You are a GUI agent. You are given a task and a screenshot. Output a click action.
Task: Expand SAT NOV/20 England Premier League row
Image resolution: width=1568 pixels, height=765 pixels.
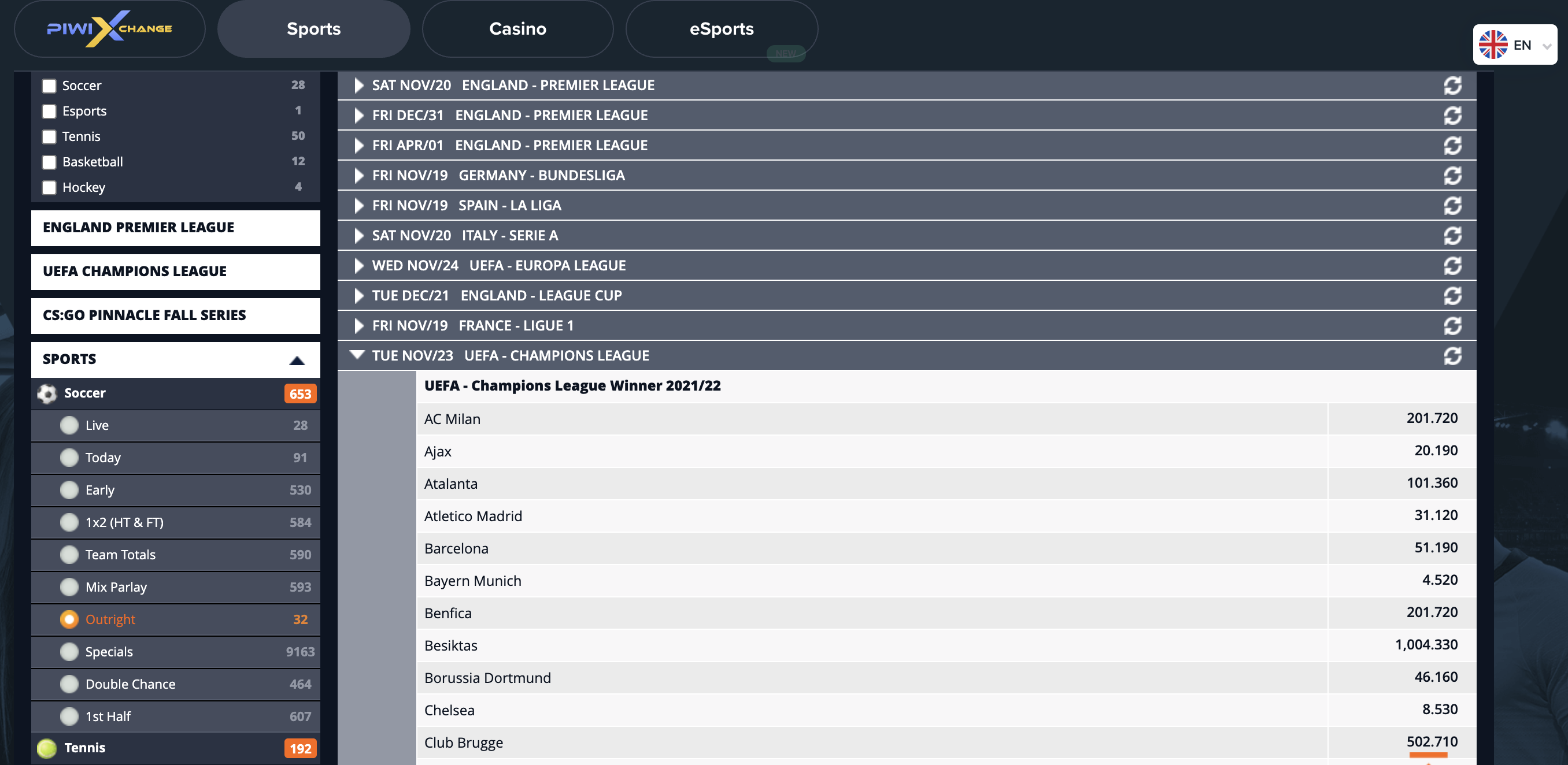point(359,86)
